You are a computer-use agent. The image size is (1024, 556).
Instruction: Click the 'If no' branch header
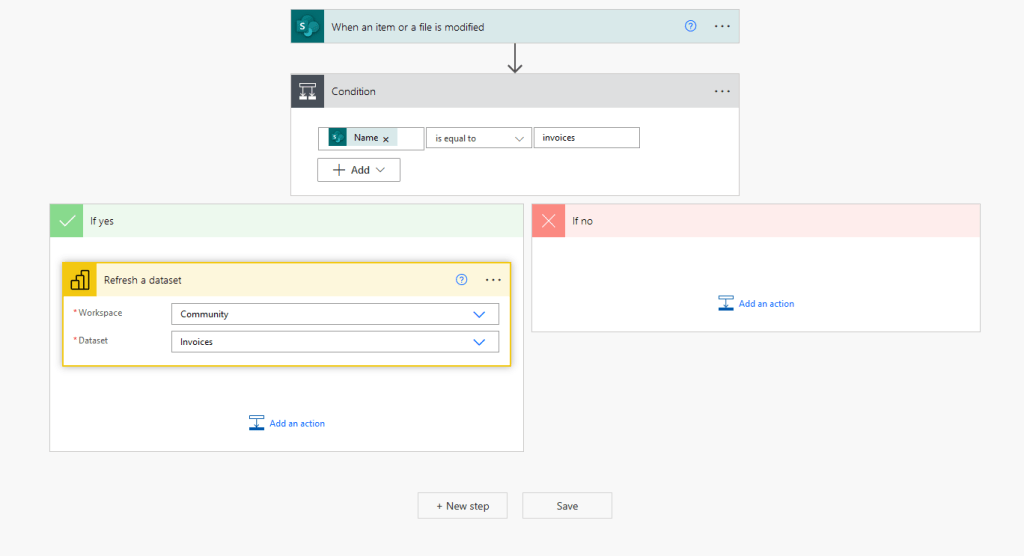coord(756,221)
